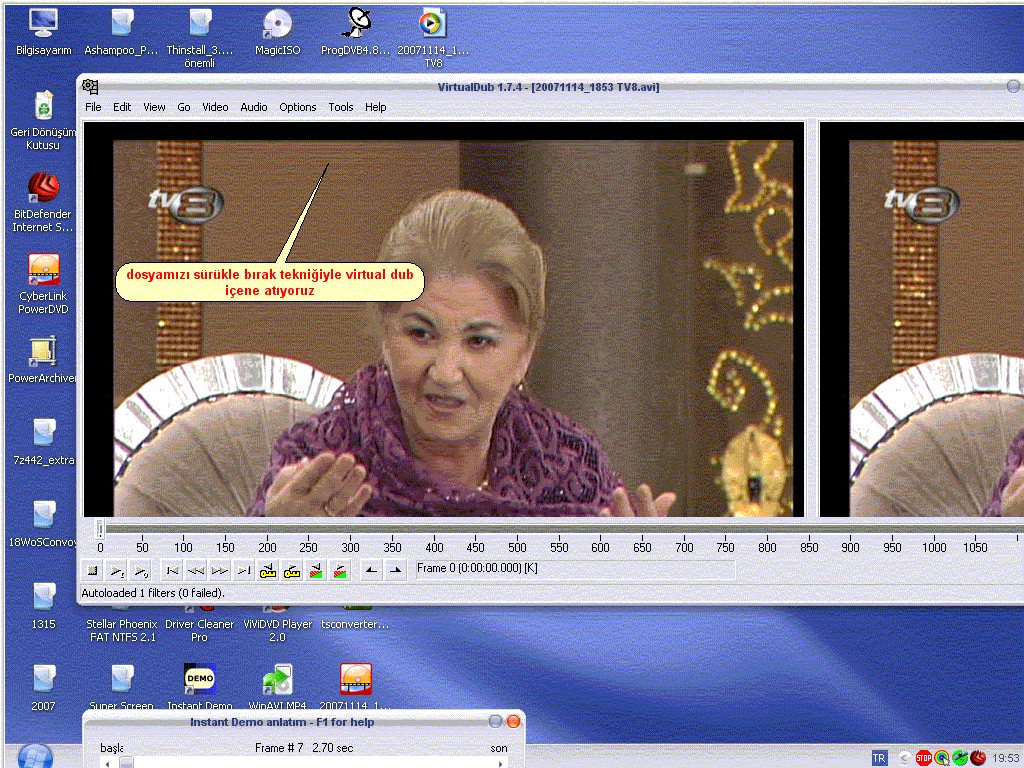The width and height of the screenshot is (1024, 768).
Task: Select the Instant Demo desktop shortcut
Action: tap(199, 686)
